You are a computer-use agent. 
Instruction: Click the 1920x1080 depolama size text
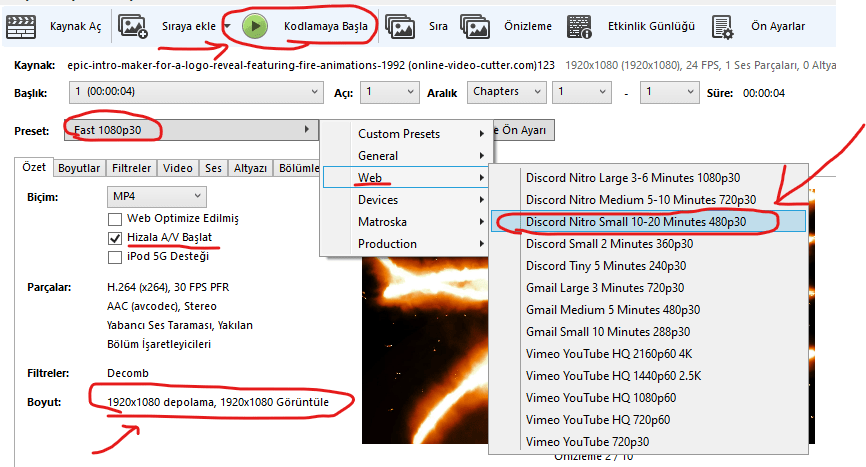(218, 402)
